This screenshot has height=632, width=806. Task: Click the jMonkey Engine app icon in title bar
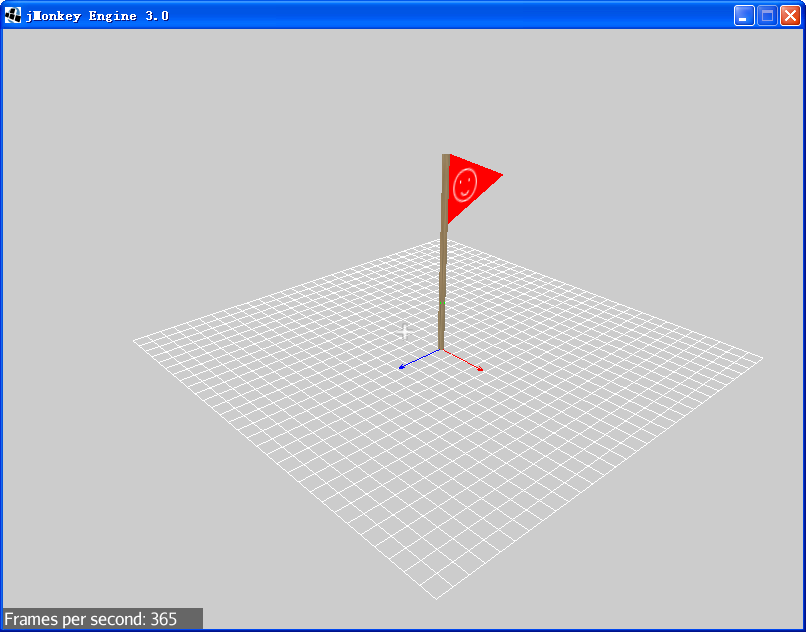coord(13,16)
